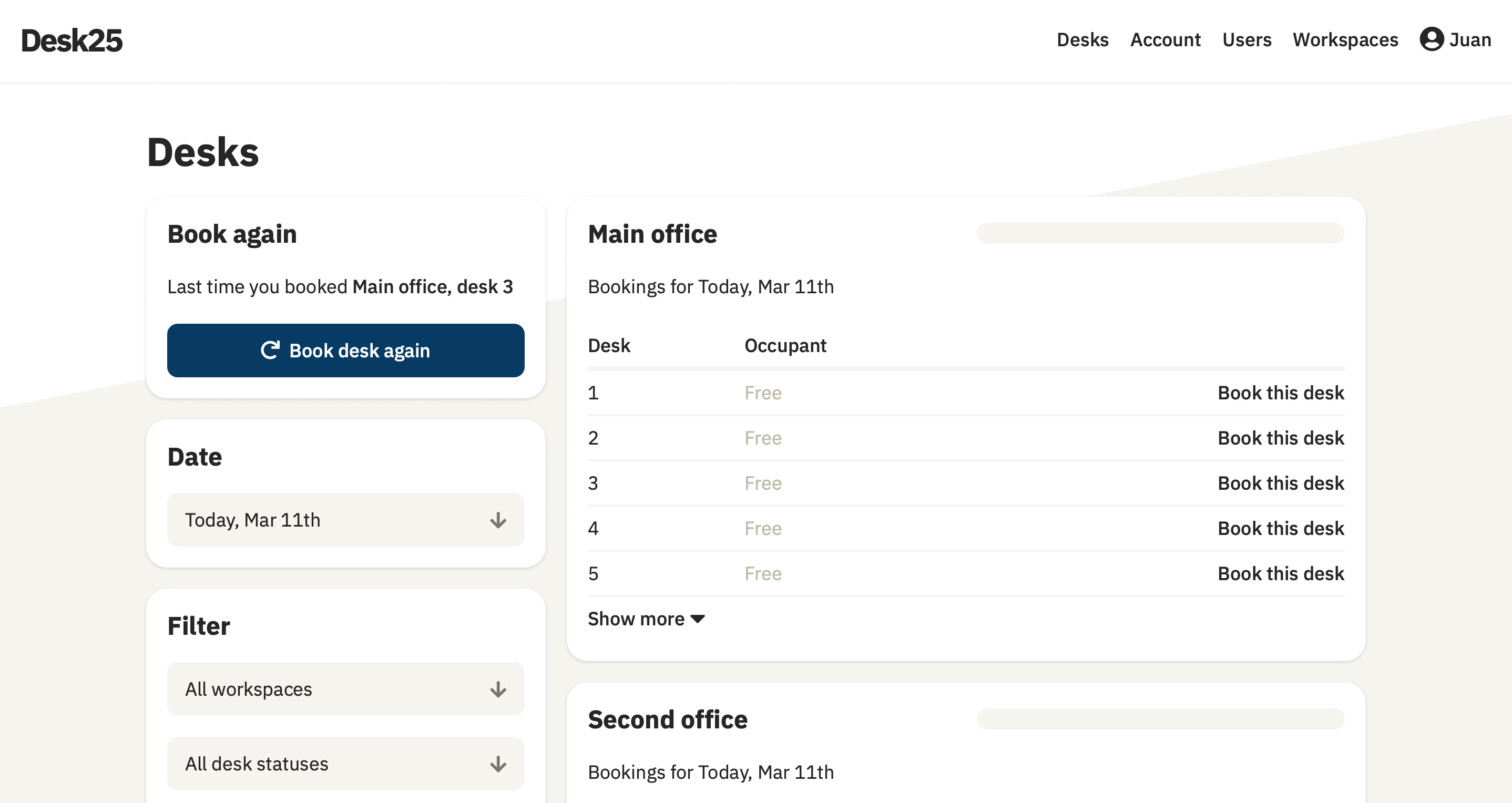The height and width of the screenshot is (803, 1512).
Task: Expand Show more in Main office
Action: tap(637, 619)
